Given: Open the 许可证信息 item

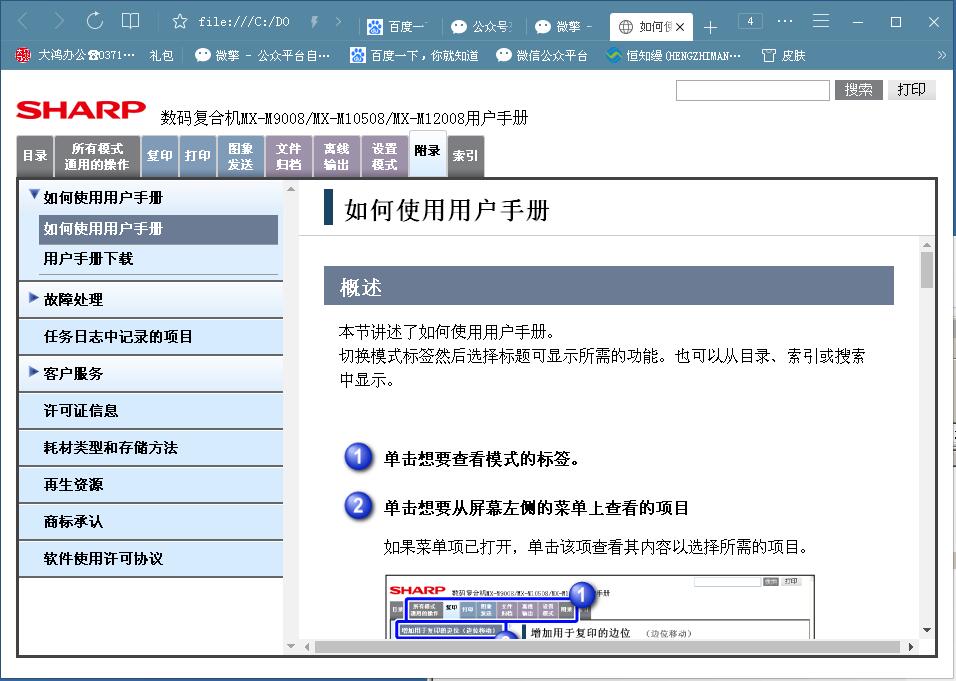Looking at the screenshot, I should tap(151, 411).
